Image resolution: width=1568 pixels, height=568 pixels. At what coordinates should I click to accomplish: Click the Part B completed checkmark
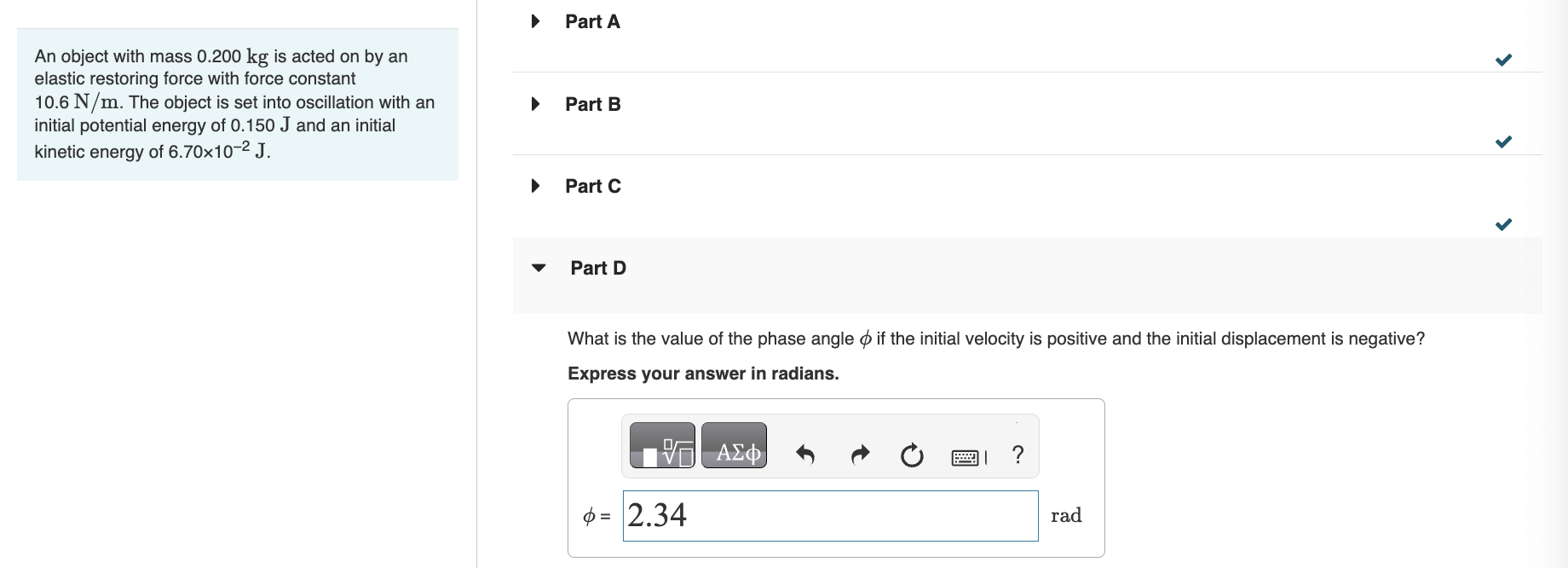point(1503,142)
